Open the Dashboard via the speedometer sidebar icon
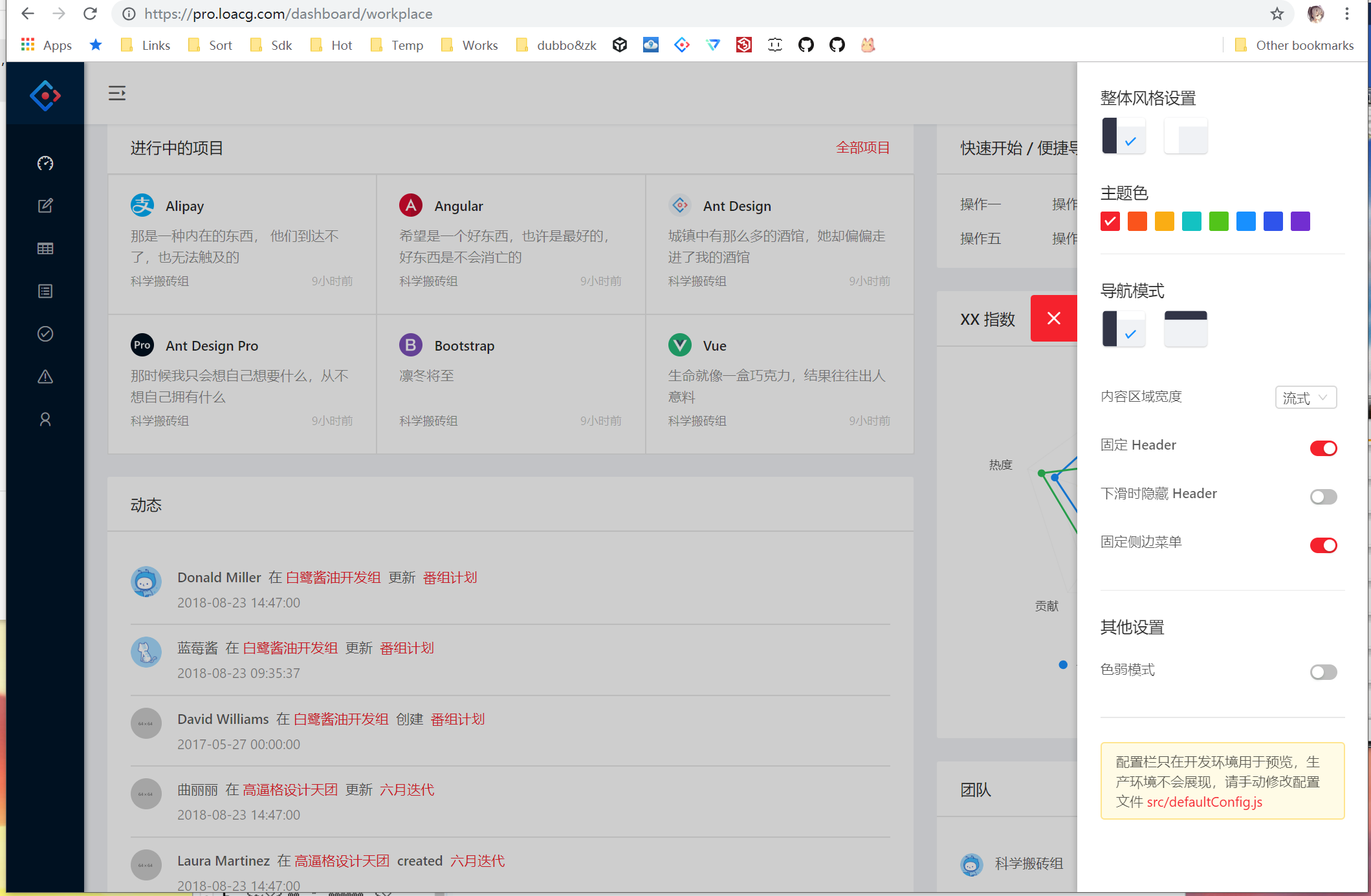This screenshot has width=1371, height=896. [x=45, y=163]
